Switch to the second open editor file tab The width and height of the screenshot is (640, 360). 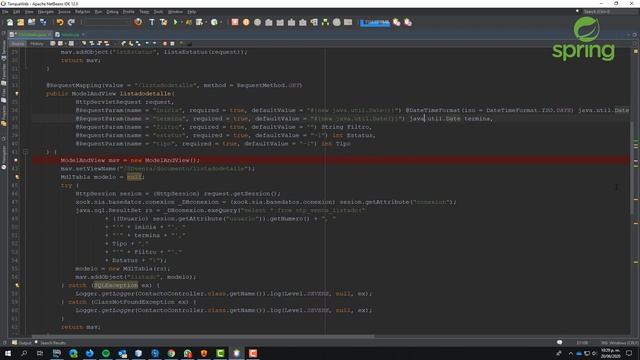click(x=70, y=35)
